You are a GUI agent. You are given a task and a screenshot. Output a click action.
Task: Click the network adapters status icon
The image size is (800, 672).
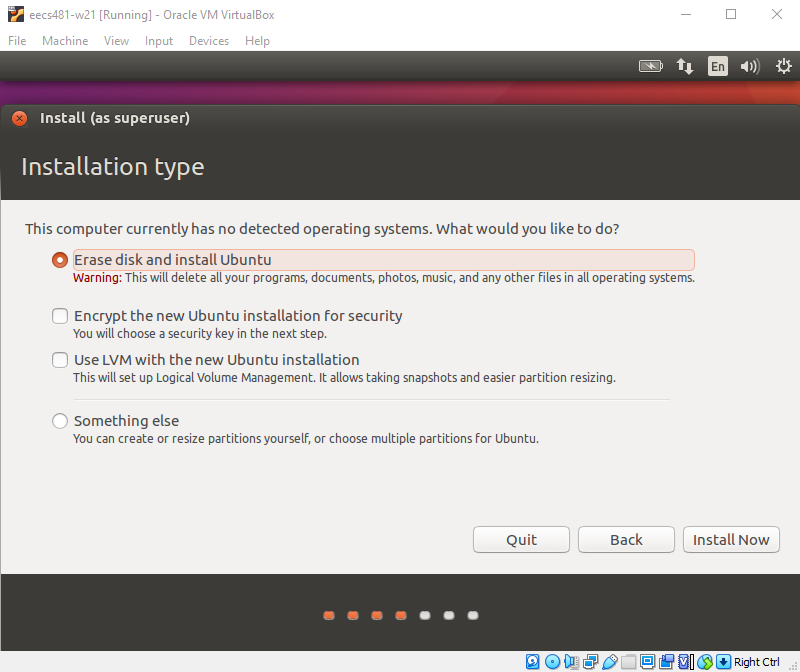(590, 662)
